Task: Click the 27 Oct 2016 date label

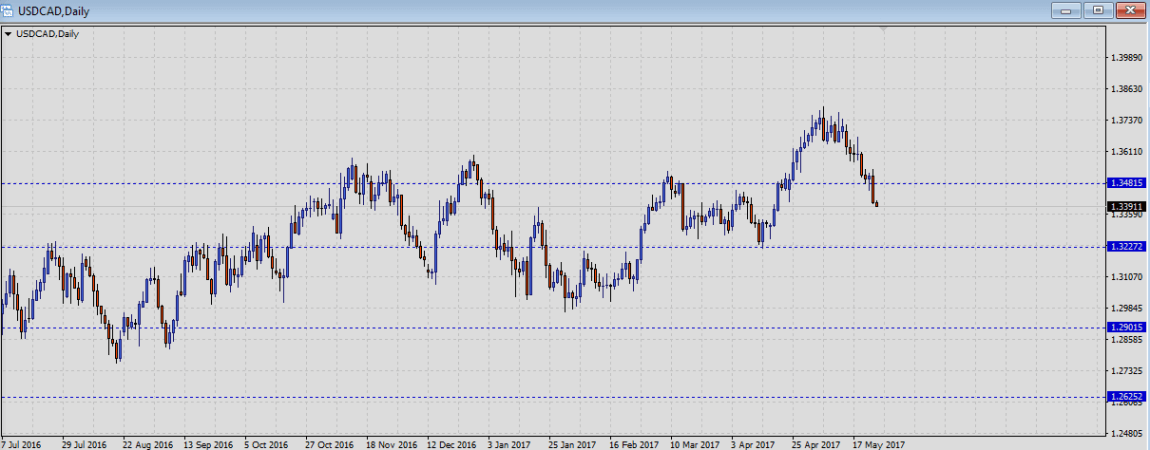Action: (330, 443)
